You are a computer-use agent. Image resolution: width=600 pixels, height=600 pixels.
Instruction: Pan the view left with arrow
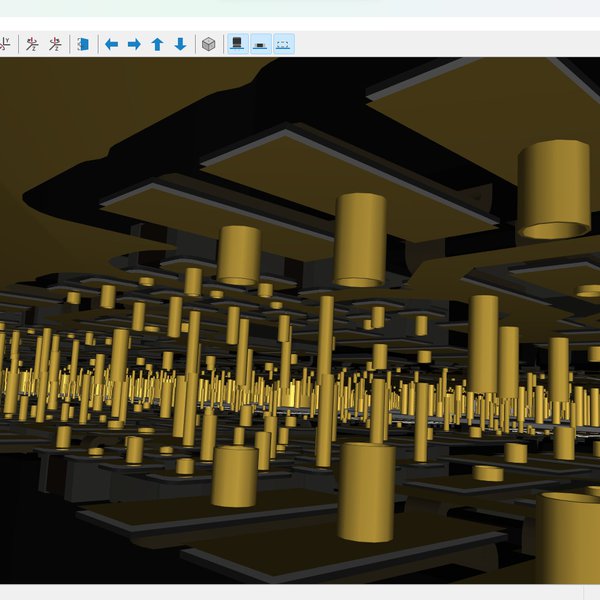pyautogui.click(x=112, y=44)
